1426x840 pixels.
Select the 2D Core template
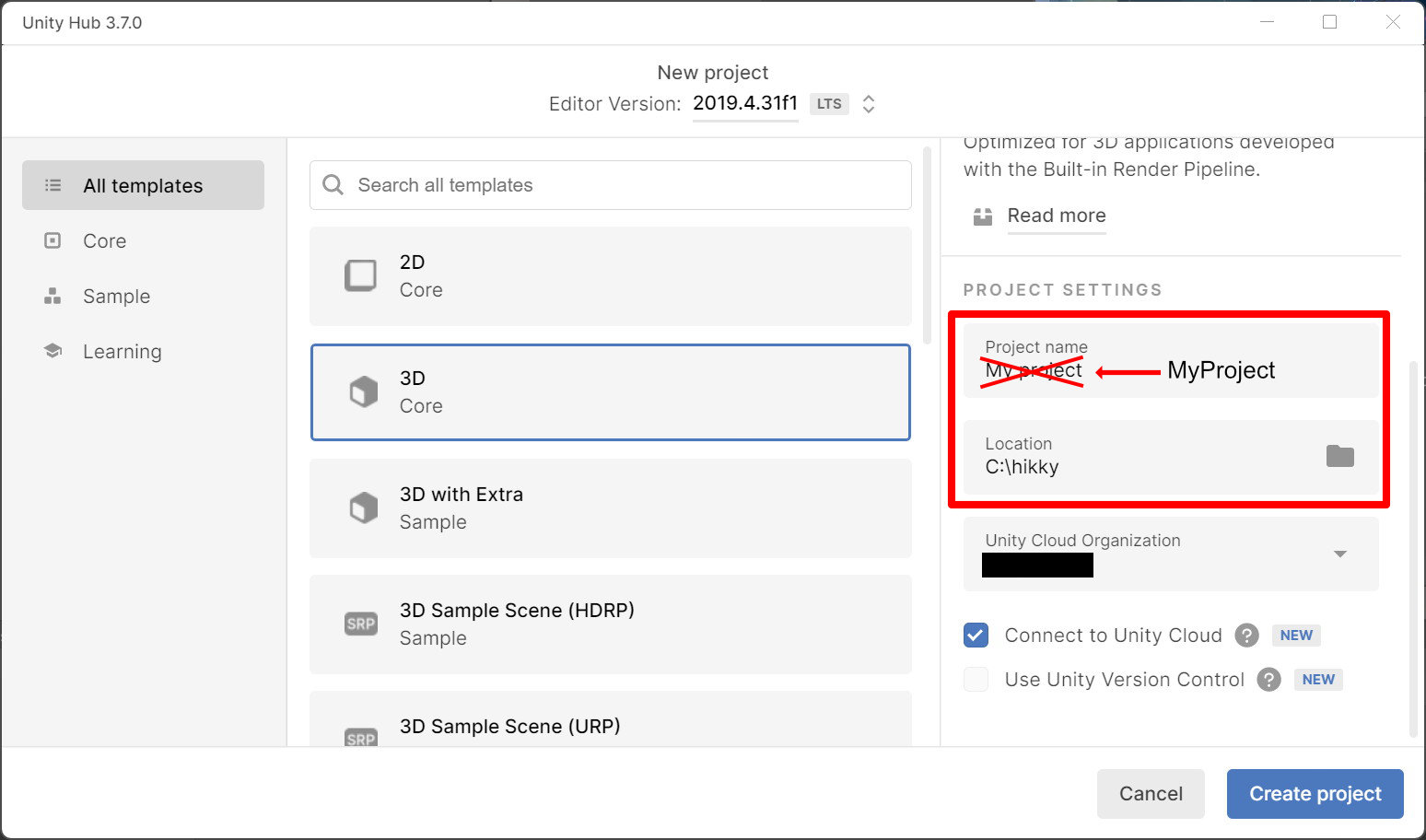coord(610,276)
